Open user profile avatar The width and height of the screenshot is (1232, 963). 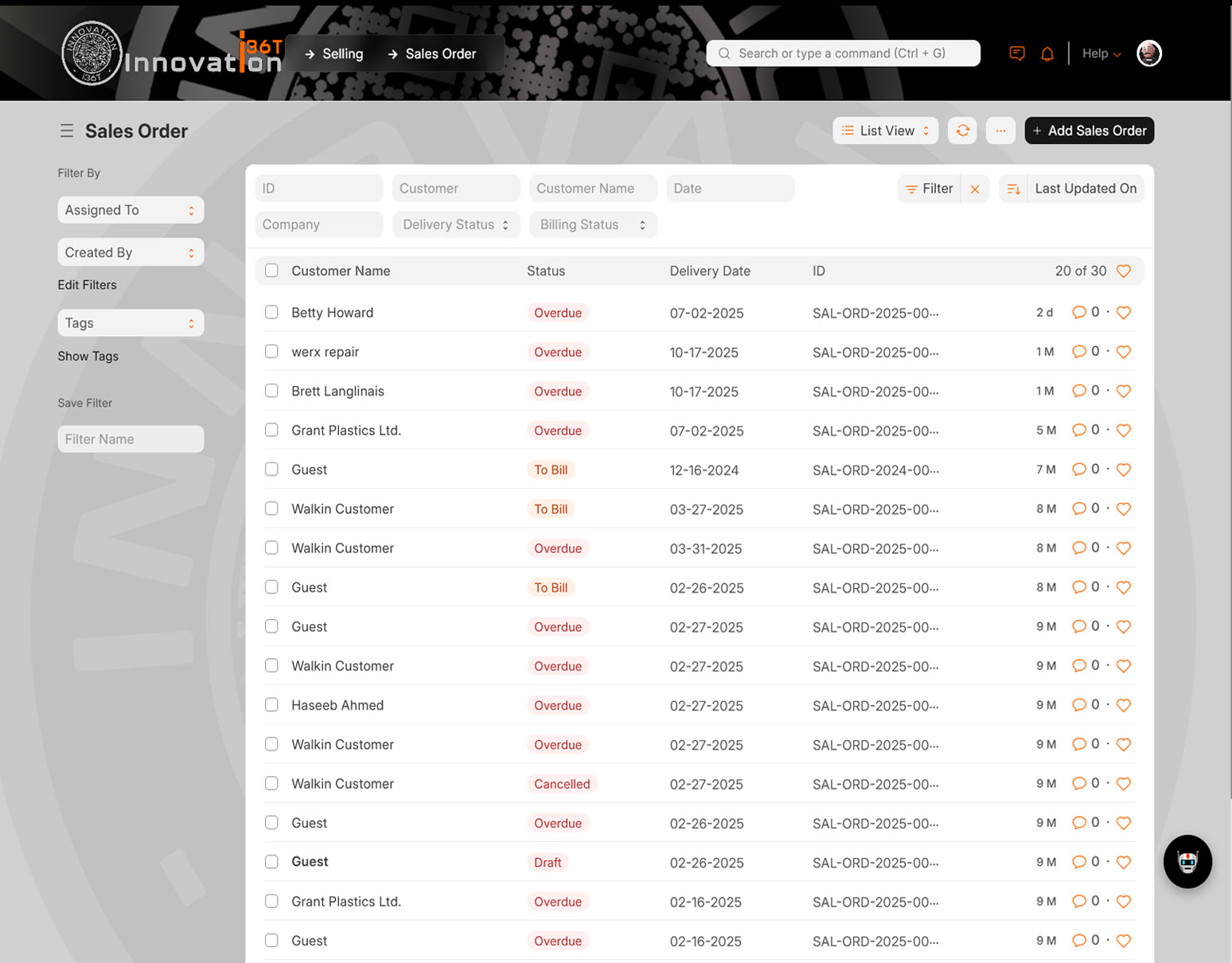pos(1148,53)
